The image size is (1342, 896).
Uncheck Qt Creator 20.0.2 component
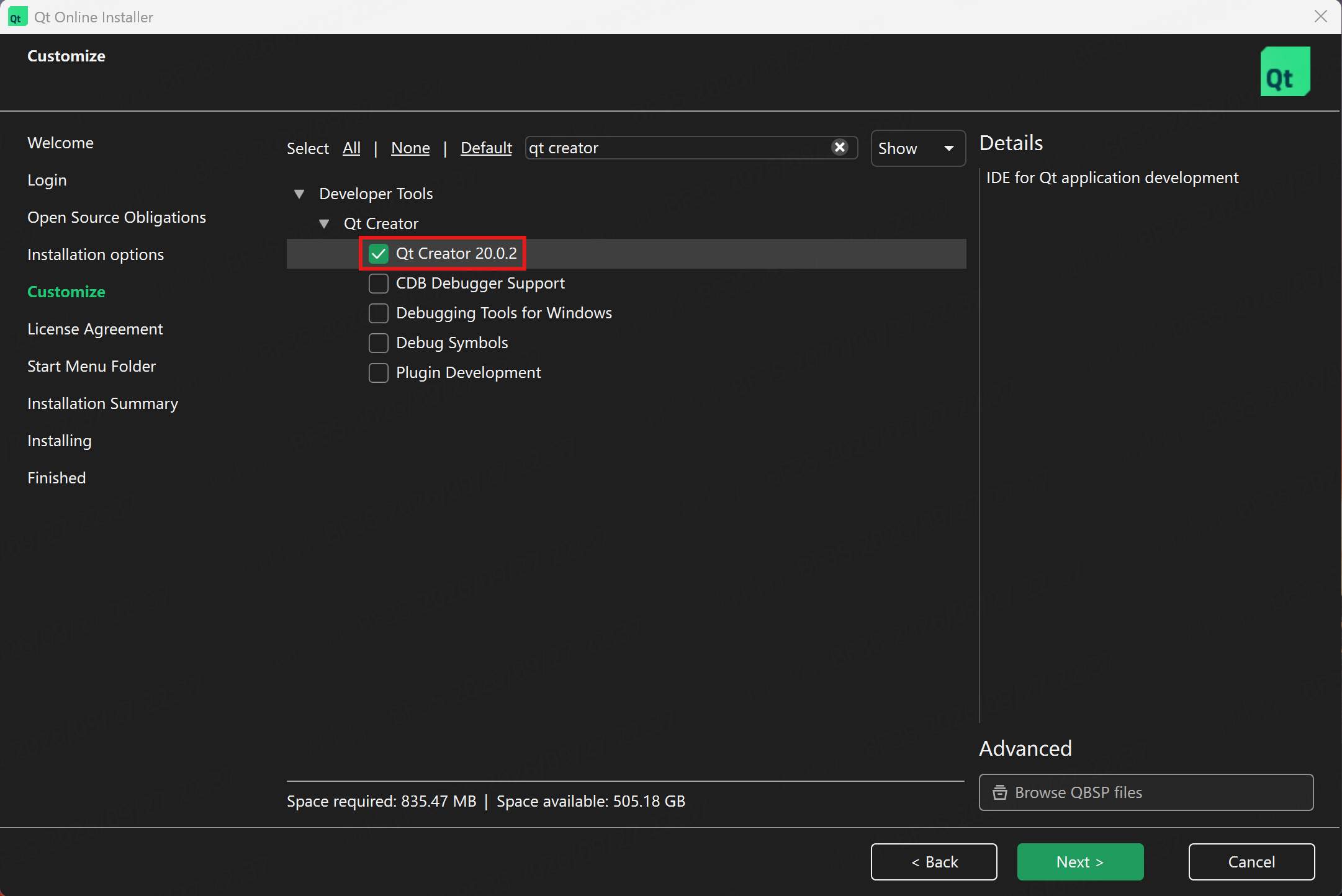point(379,254)
